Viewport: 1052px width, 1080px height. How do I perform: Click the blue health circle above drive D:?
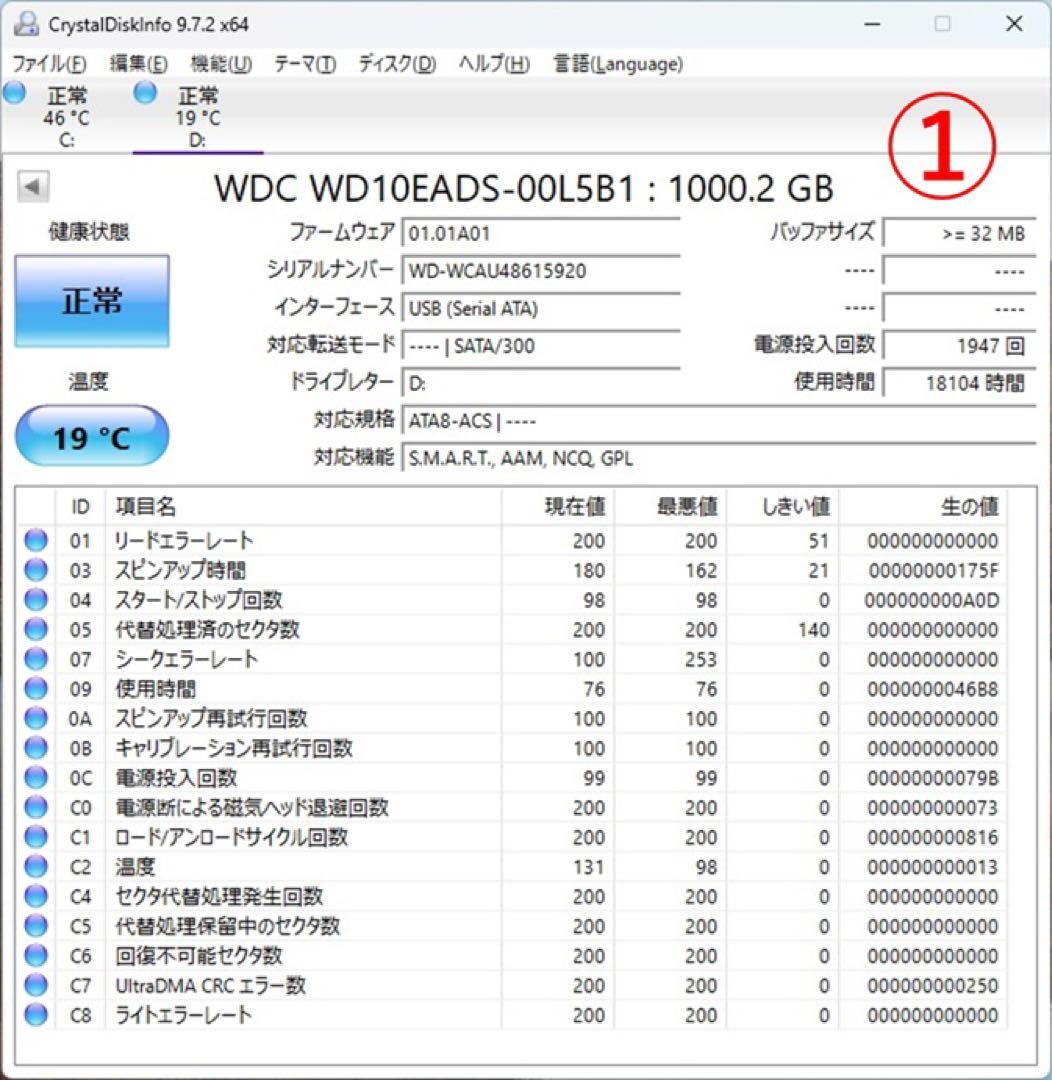tap(145, 93)
